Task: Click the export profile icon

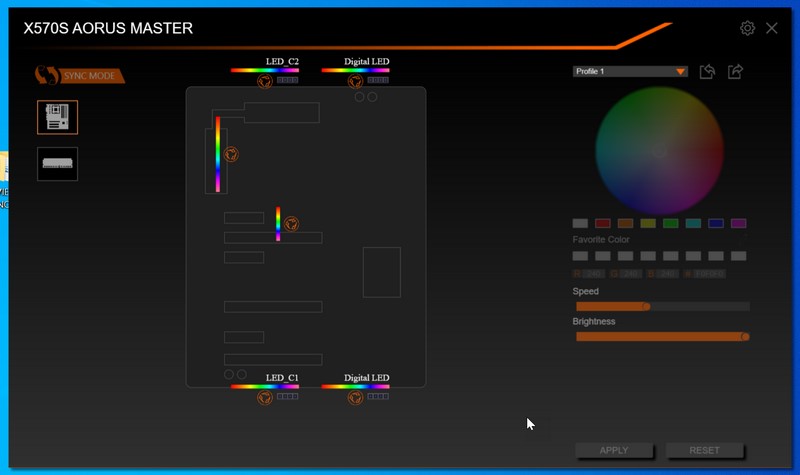Action: coord(735,71)
